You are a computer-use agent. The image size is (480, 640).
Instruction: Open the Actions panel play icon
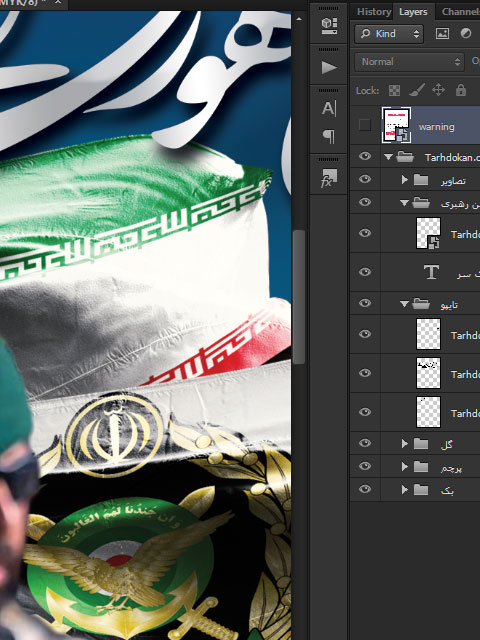coord(329,67)
